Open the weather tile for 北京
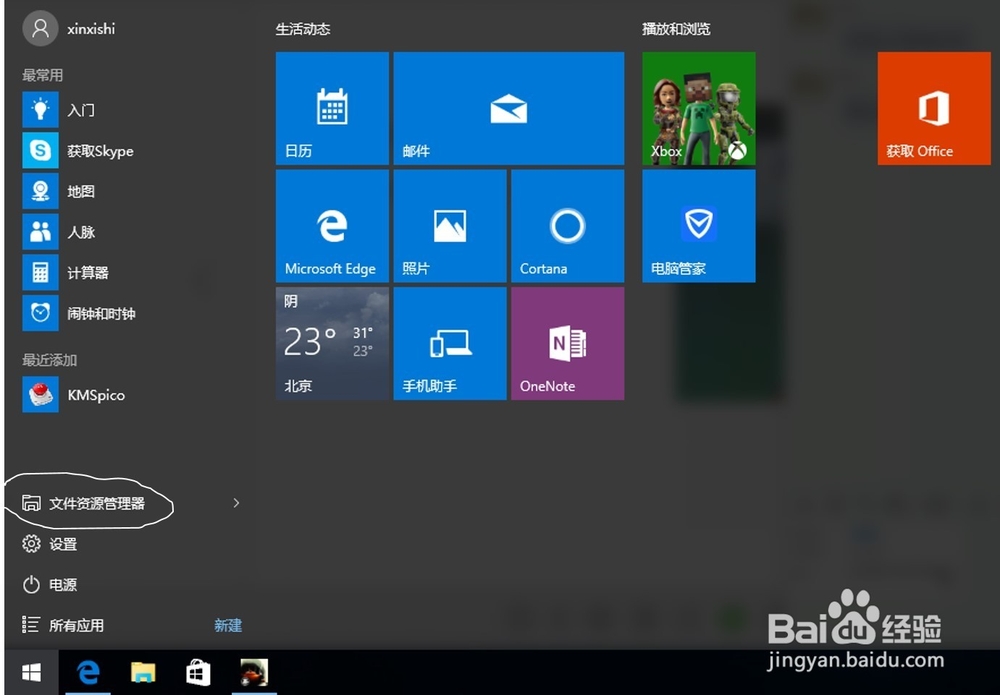 pos(332,343)
